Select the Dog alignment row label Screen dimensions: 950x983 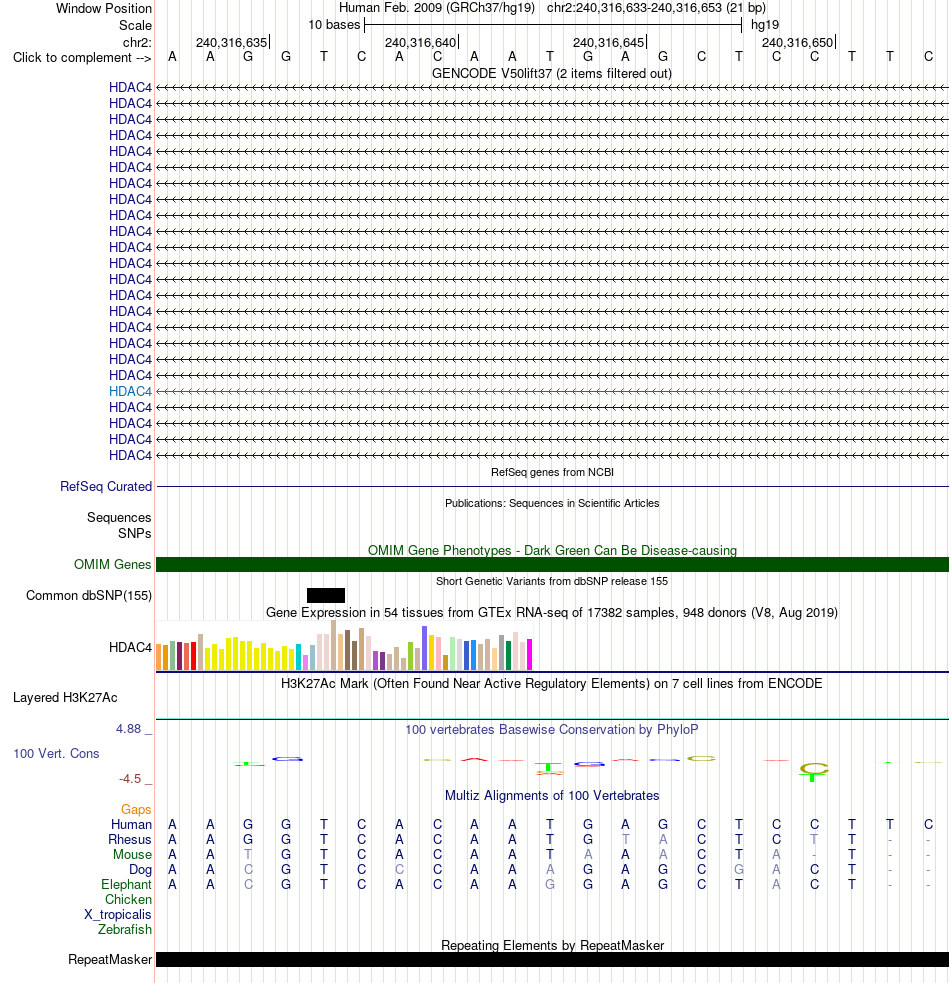140,870
